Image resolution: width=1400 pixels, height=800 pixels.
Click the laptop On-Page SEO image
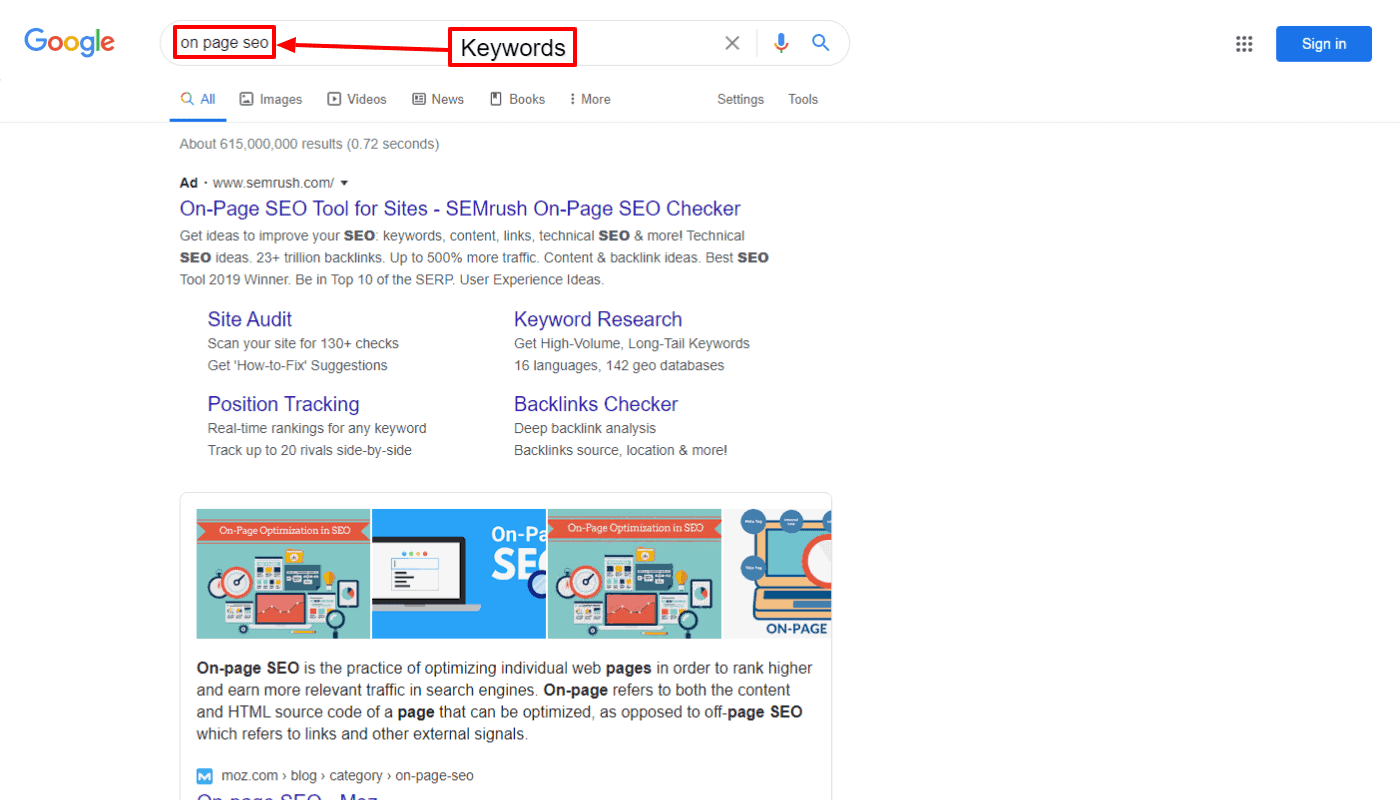coord(459,574)
